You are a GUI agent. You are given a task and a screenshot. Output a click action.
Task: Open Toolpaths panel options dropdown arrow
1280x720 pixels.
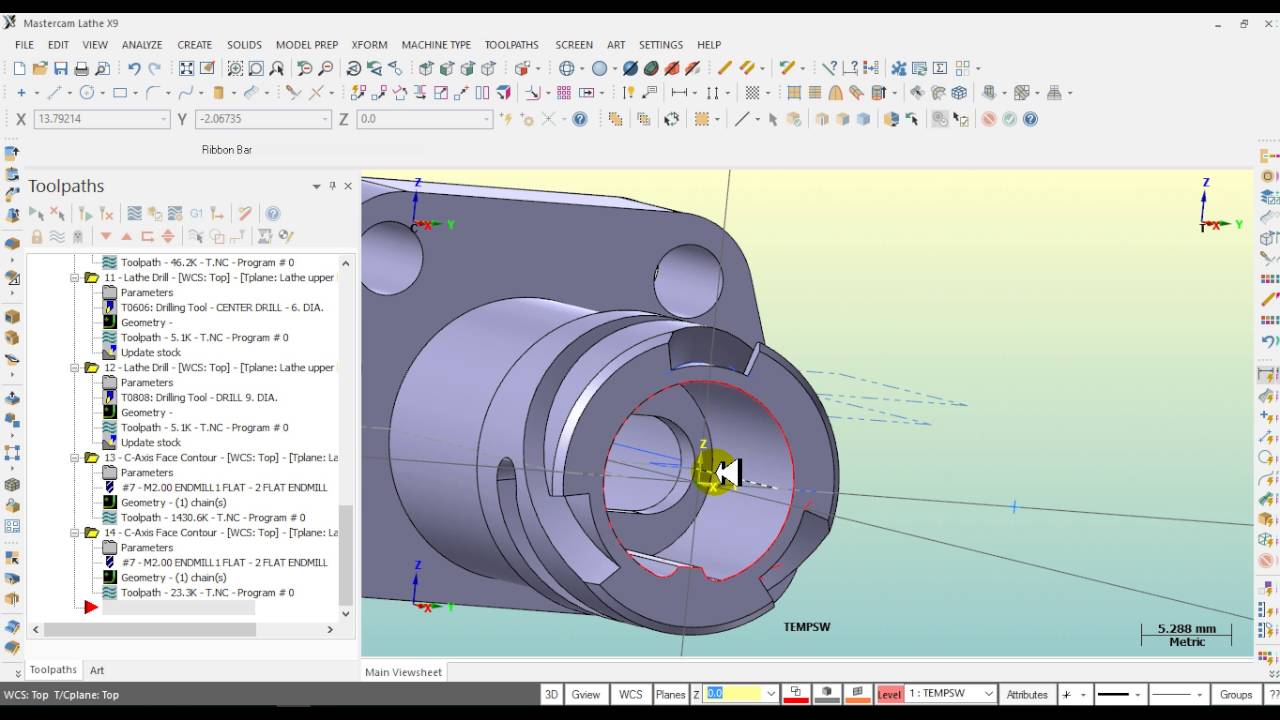click(x=316, y=186)
